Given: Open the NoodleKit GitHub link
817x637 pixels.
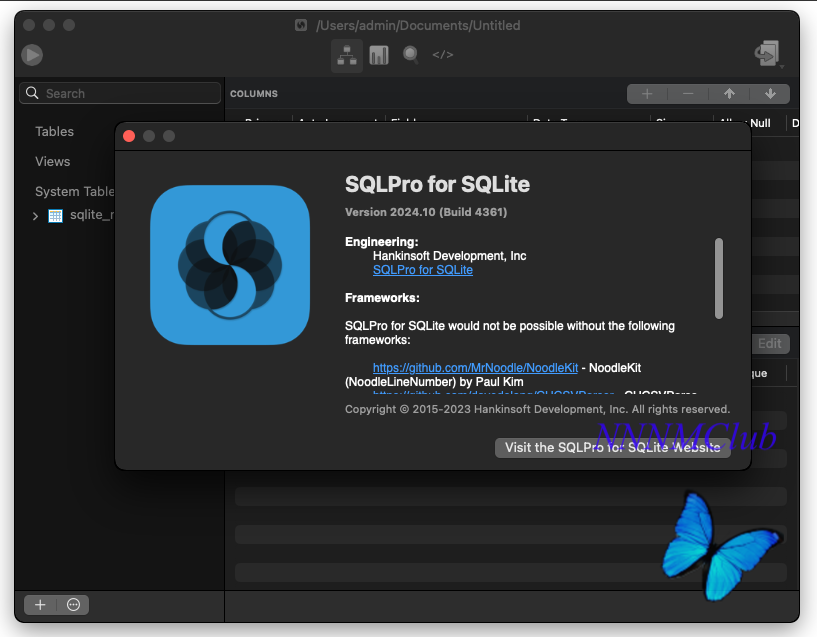Looking at the screenshot, I should point(475,368).
